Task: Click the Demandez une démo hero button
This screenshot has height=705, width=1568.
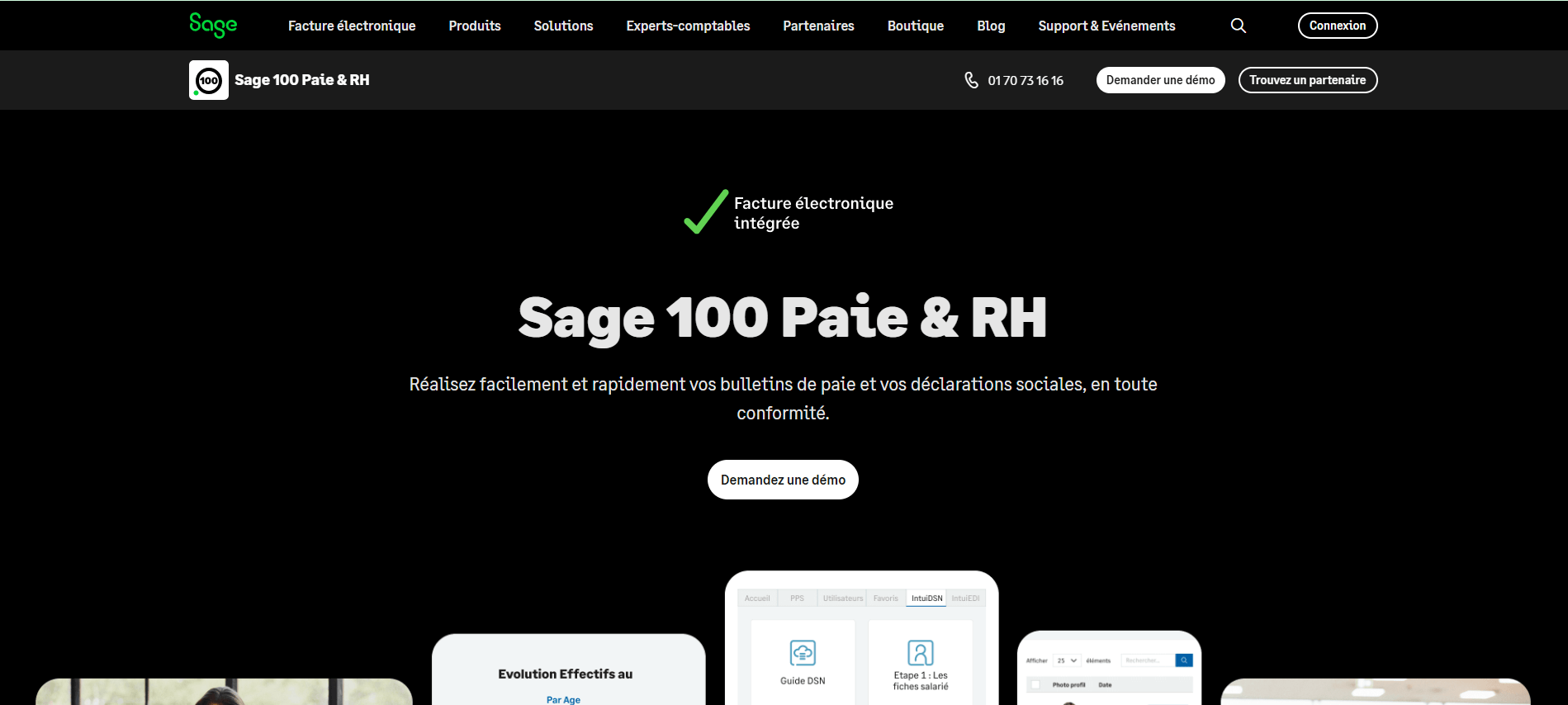Action: click(x=783, y=480)
